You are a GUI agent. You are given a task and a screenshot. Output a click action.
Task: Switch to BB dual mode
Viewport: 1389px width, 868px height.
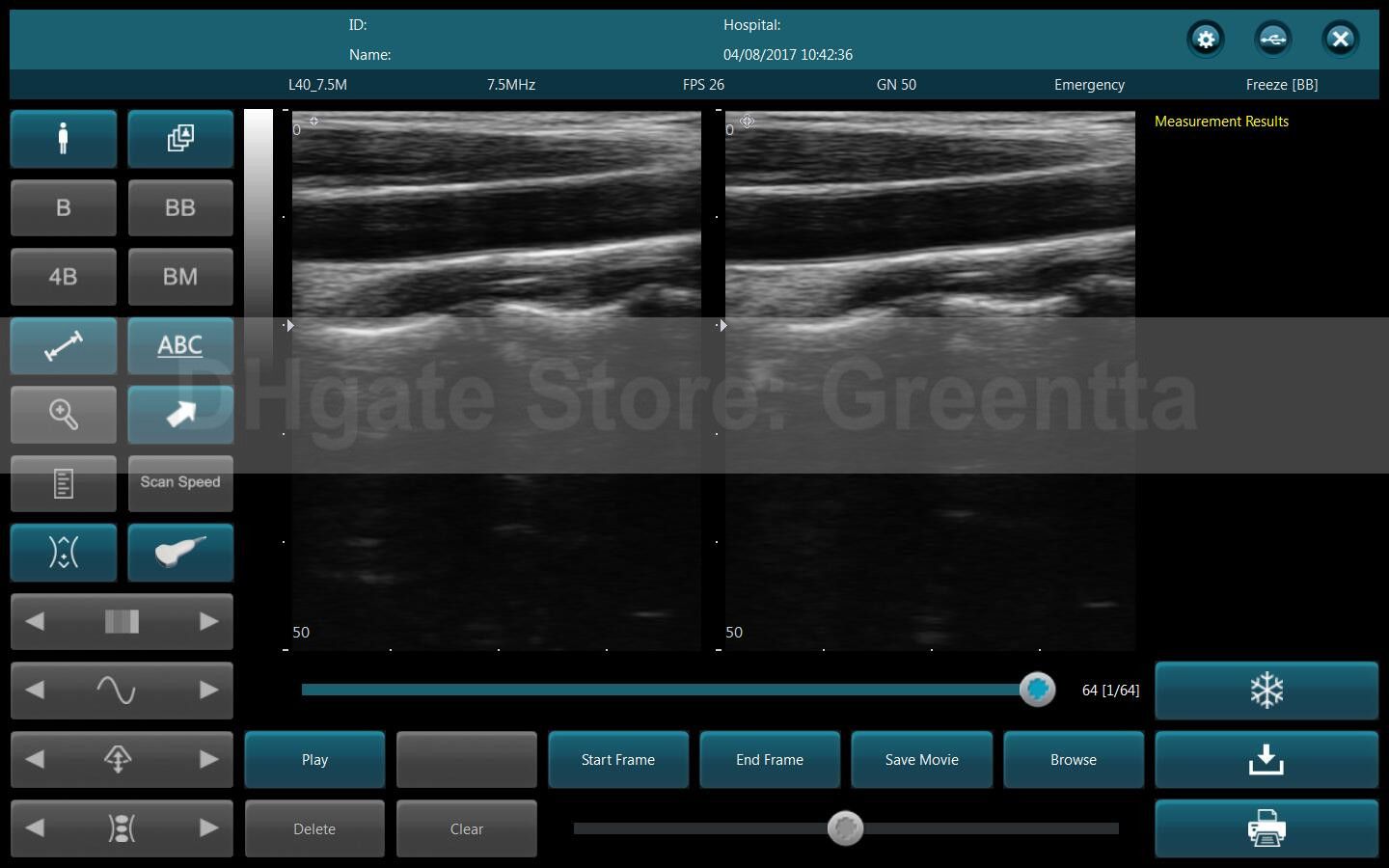click(180, 207)
